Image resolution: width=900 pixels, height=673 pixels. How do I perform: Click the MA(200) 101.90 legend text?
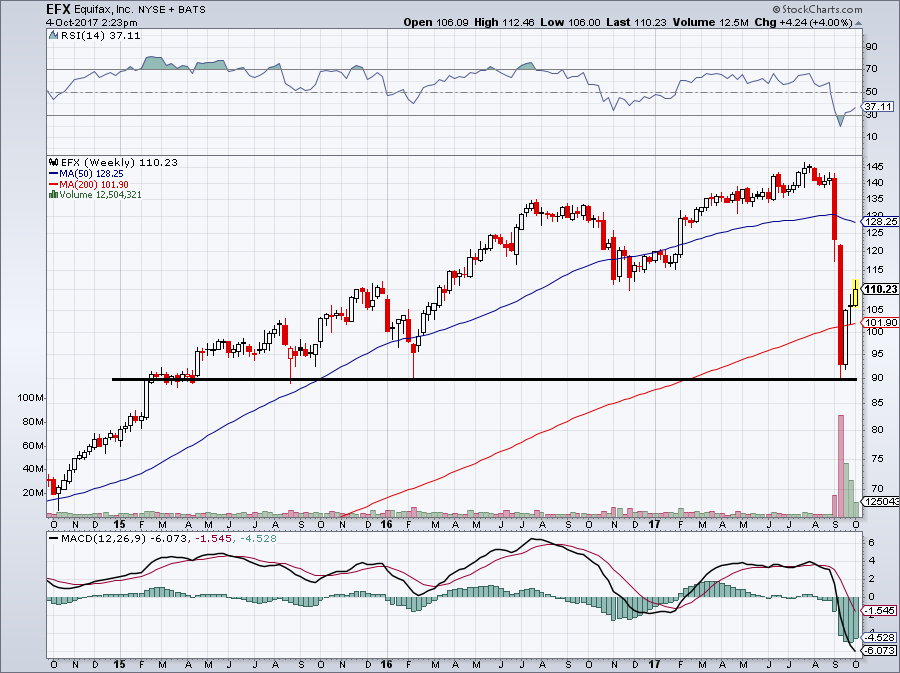pyautogui.click(x=93, y=184)
